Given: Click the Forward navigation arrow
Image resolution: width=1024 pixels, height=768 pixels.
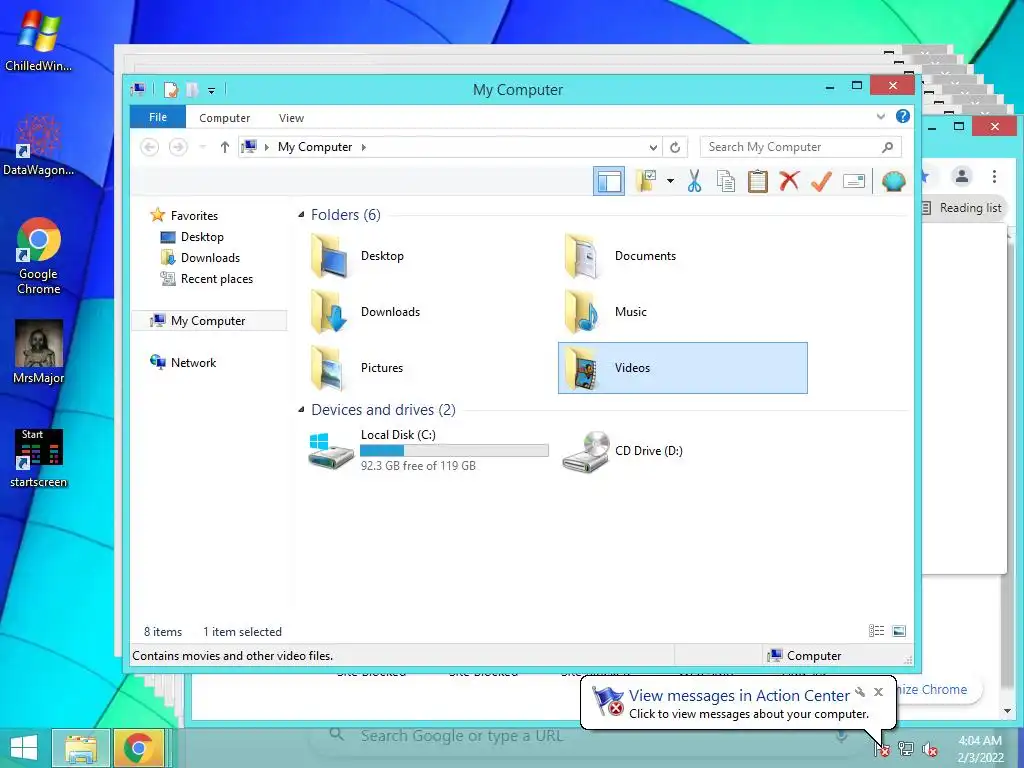Looking at the screenshot, I should point(178,147).
